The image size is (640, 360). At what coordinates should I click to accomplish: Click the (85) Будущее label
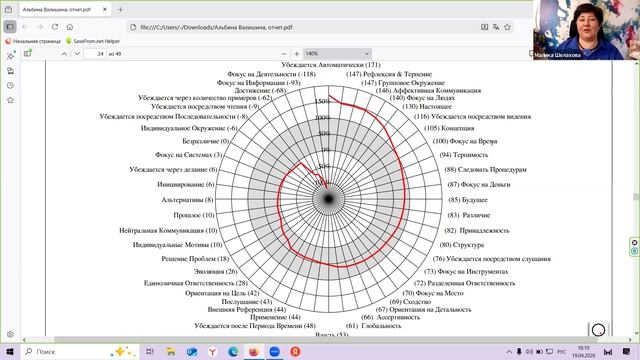tap(468, 200)
